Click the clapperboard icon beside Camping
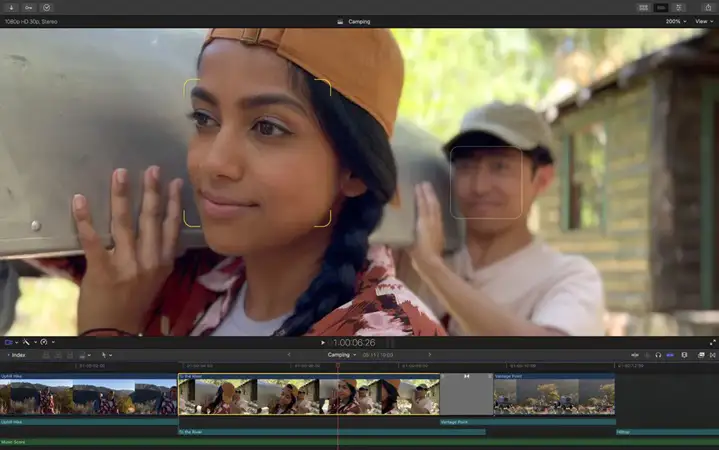719x450 pixels. 340,22
